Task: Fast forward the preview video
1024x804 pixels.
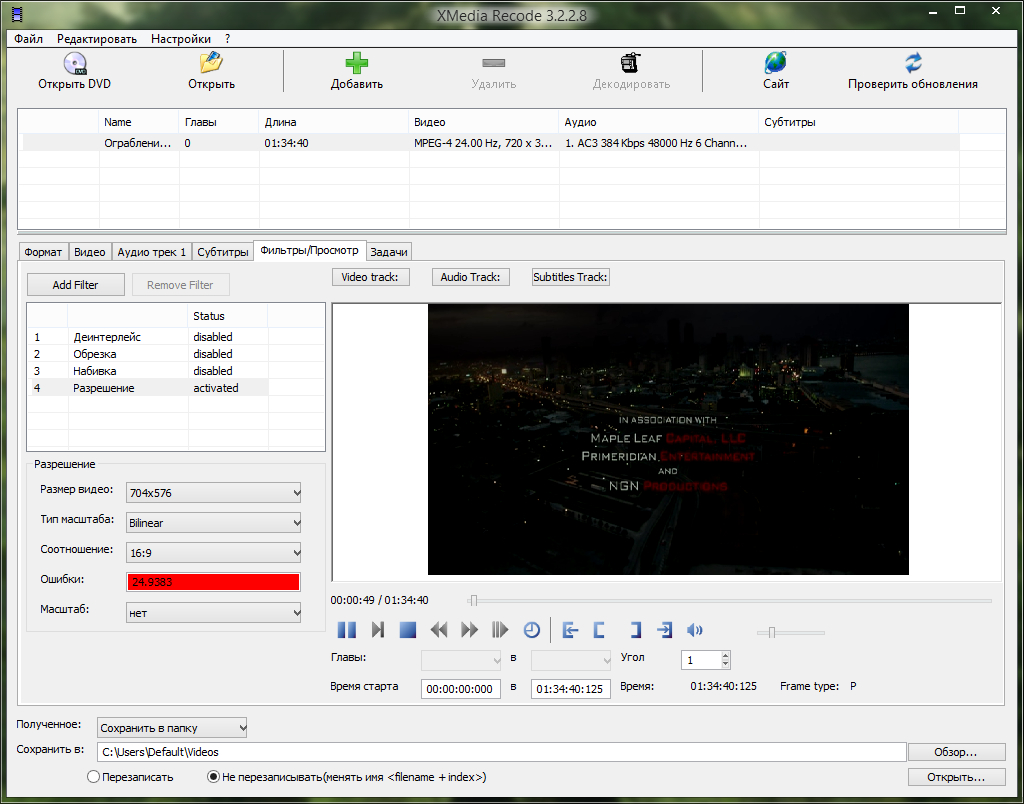Action: click(x=469, y=630)
